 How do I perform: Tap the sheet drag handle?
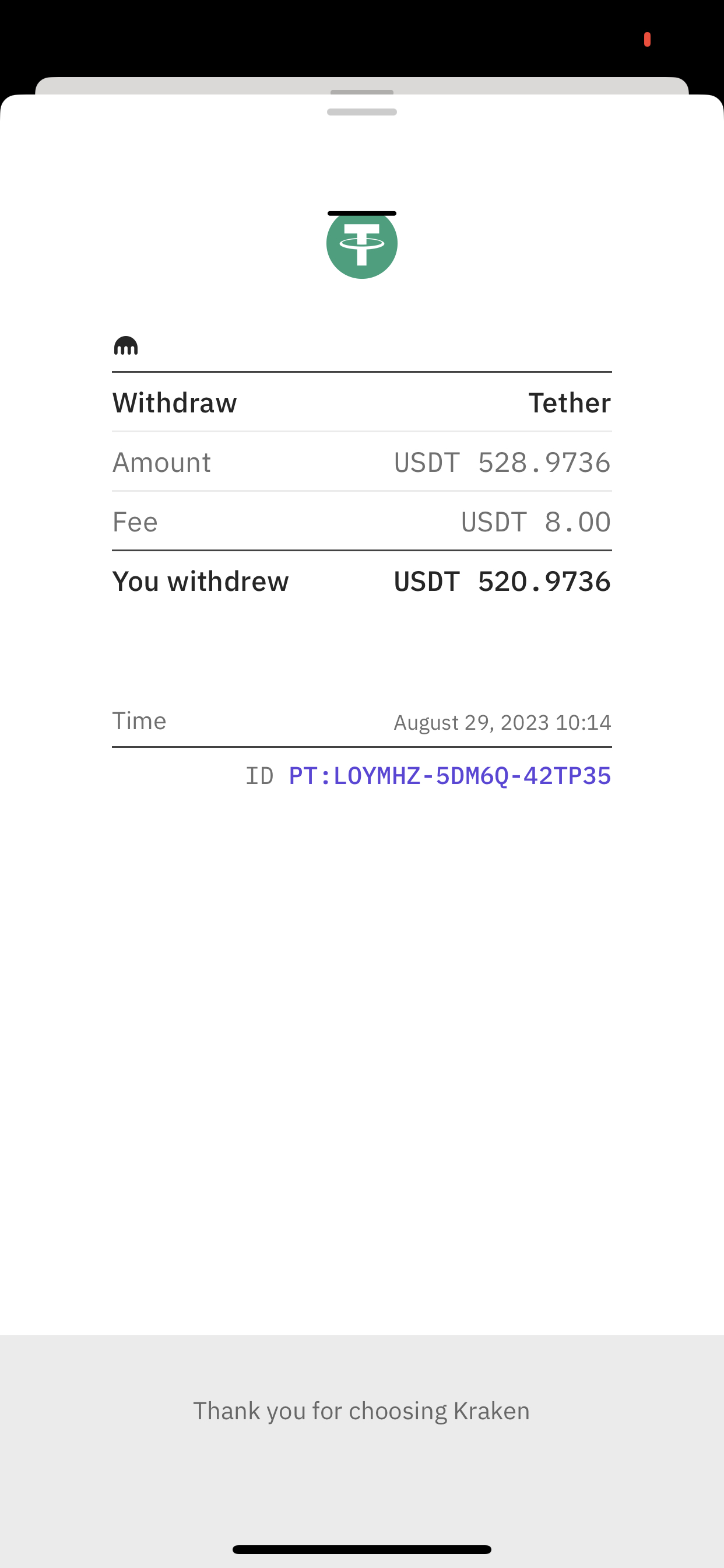361,112
